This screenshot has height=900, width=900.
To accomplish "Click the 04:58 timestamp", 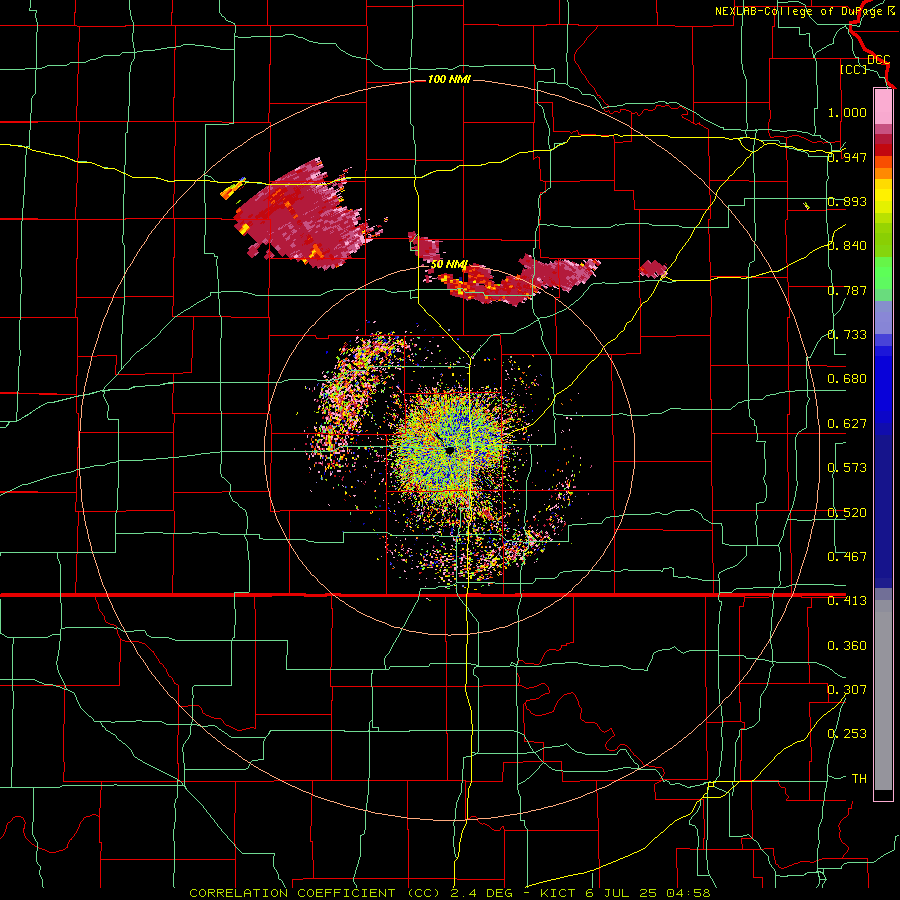I will coord(688,893).
